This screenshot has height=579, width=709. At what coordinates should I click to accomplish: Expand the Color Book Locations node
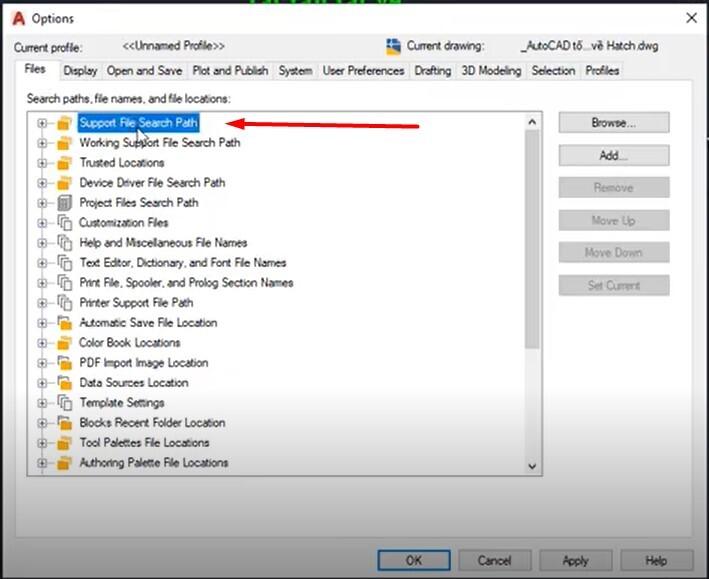tap(42, 343)
